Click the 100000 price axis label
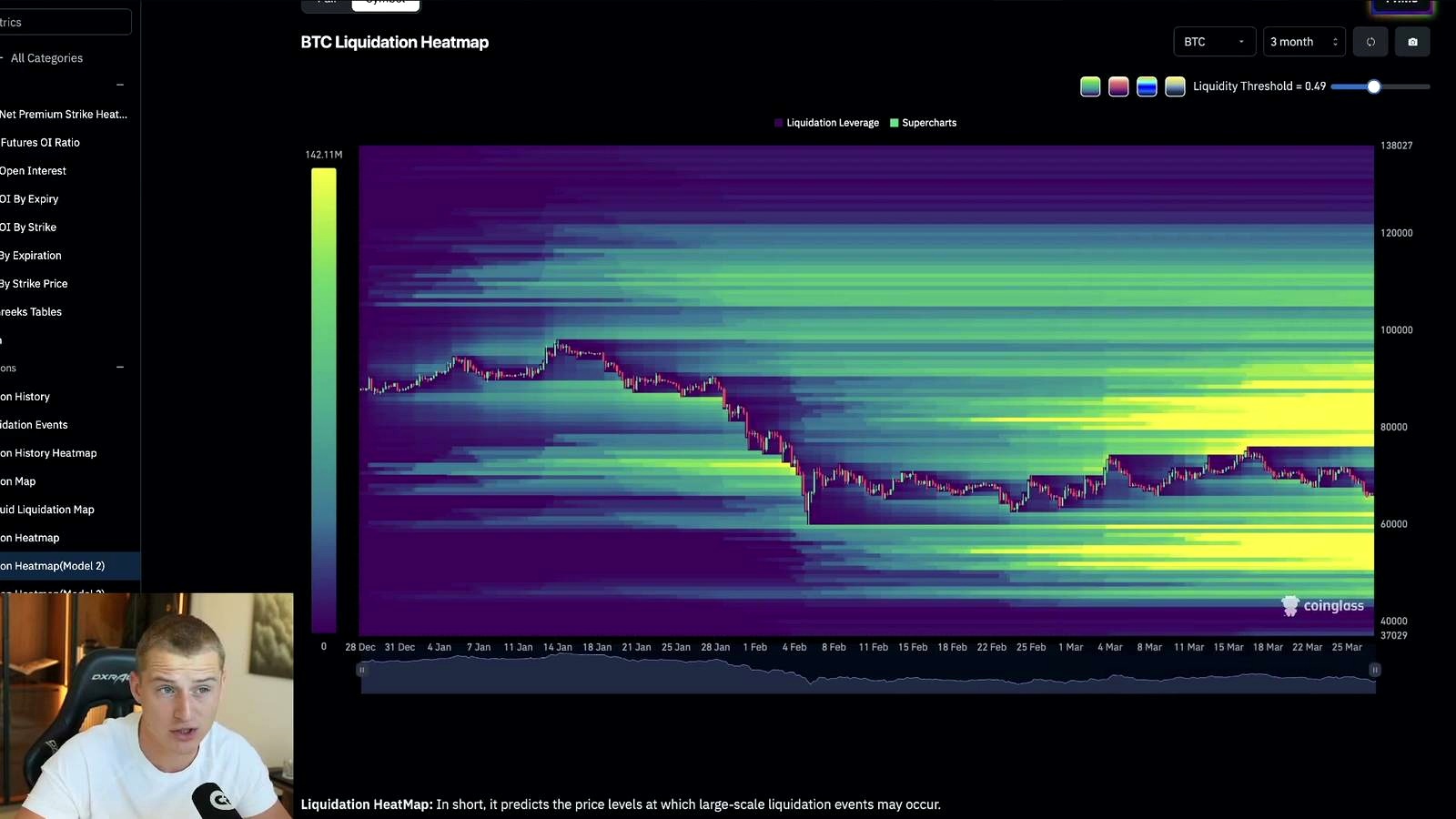Image resolution: width=1456 pixels, height=819 pixels. tap(1397, 330)
